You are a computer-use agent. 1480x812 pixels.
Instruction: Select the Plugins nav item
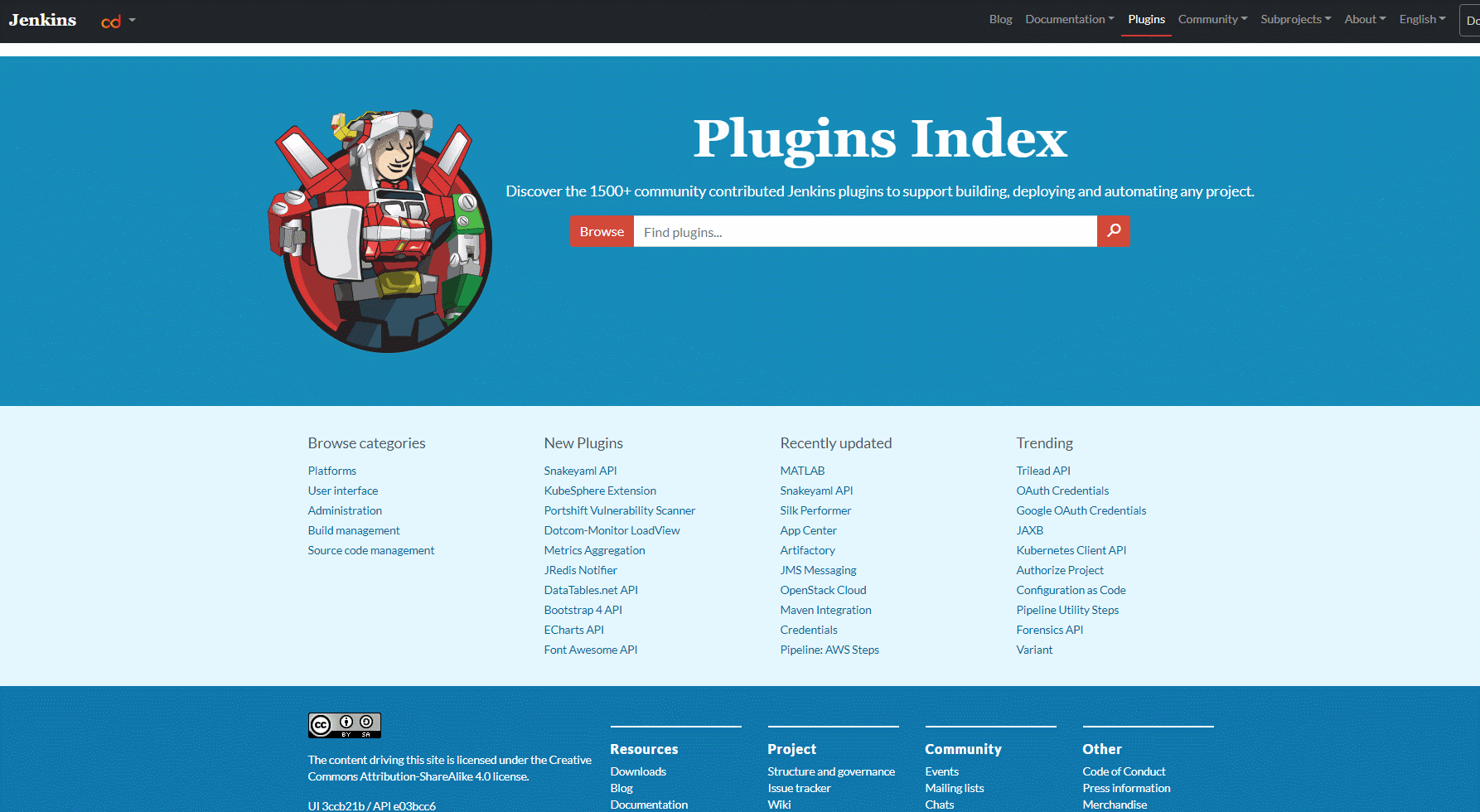pyautogui.click(x=1146, y=19)
